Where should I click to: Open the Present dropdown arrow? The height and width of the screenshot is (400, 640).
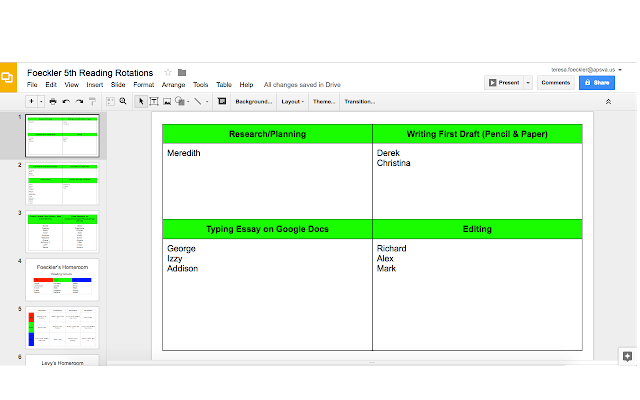click(528, 83)
